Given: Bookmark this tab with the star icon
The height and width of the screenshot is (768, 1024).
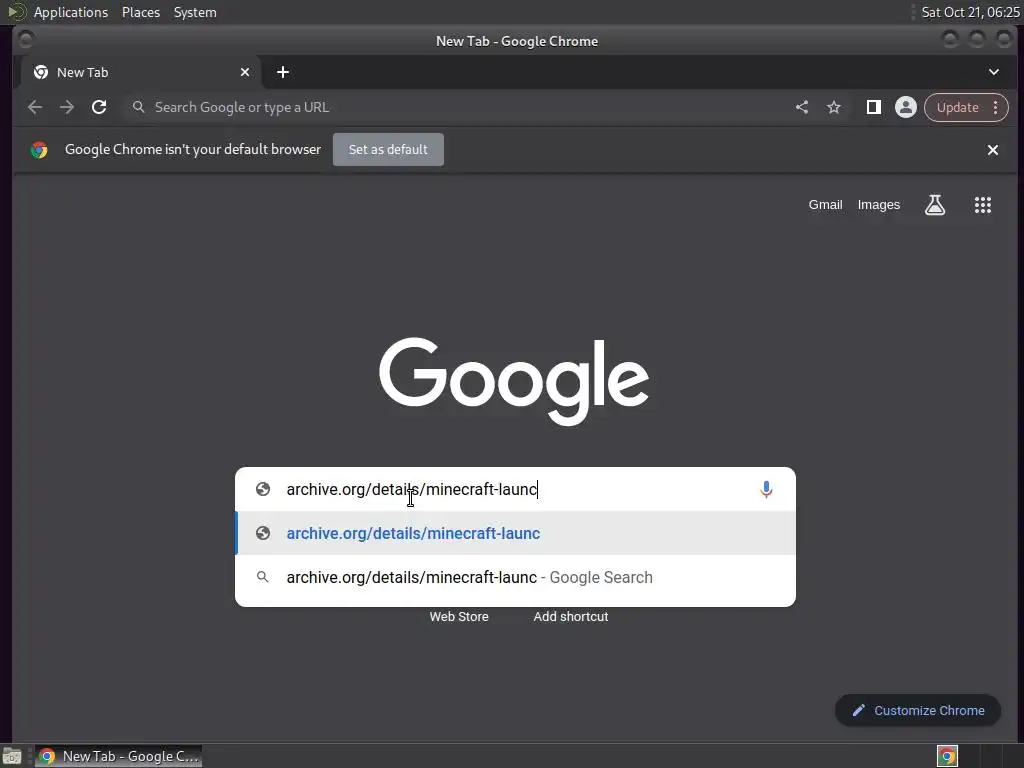Looking at the screenshot, I should pyautogui.click(x=834, y=107).
